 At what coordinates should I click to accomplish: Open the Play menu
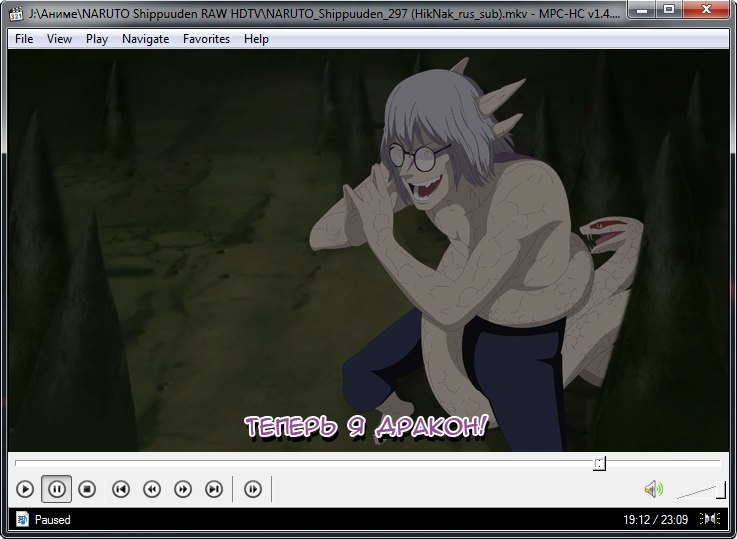click(97, 39)
